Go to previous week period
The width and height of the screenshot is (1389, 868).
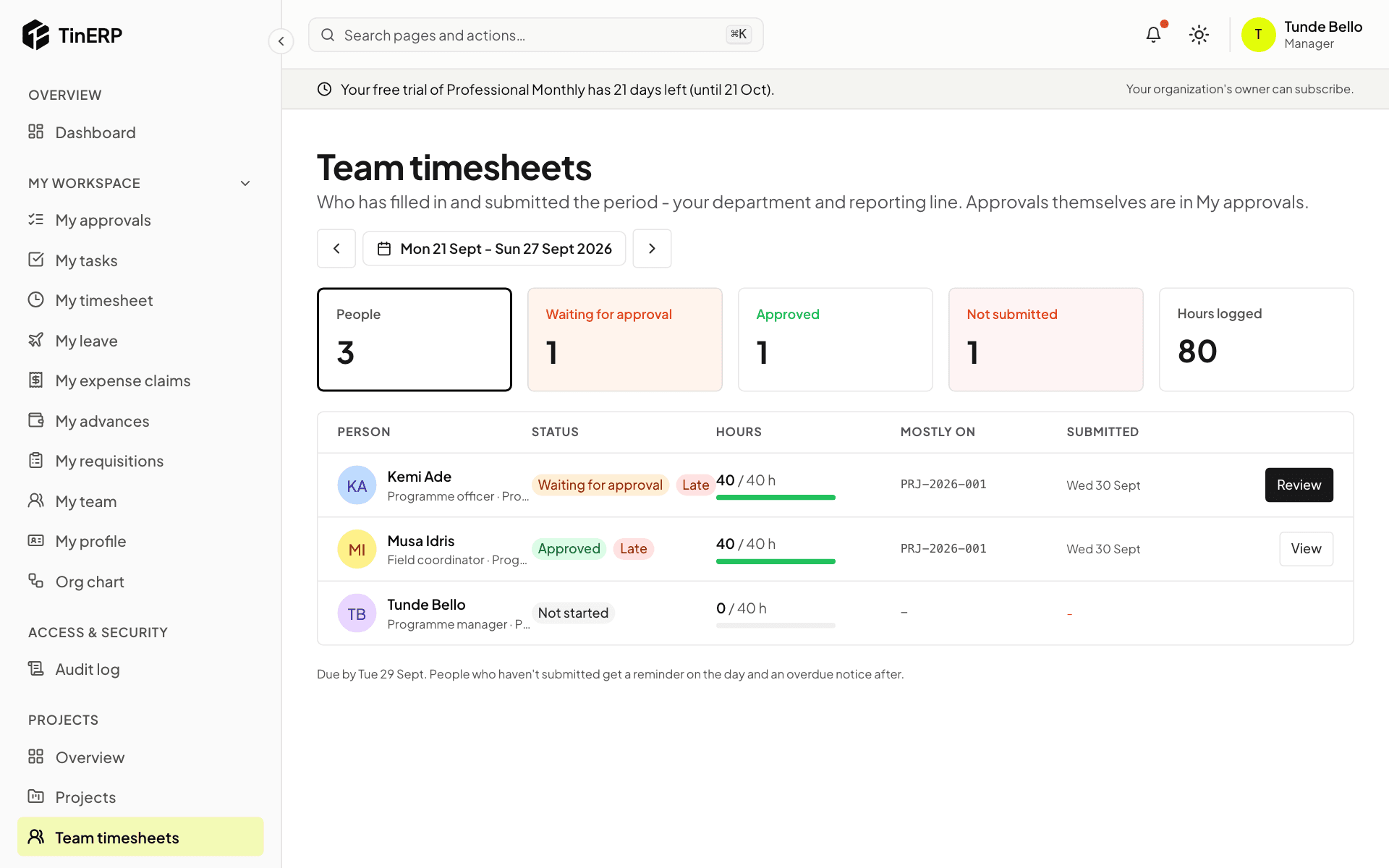[336, 249]
